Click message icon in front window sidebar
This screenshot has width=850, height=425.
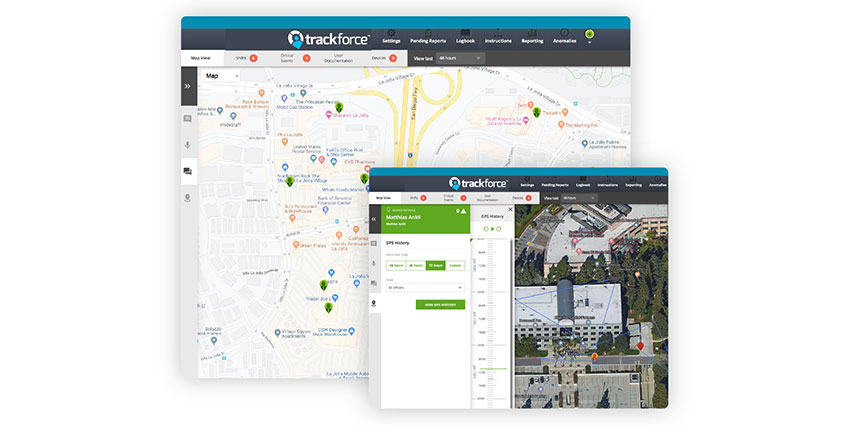(374, 244)
